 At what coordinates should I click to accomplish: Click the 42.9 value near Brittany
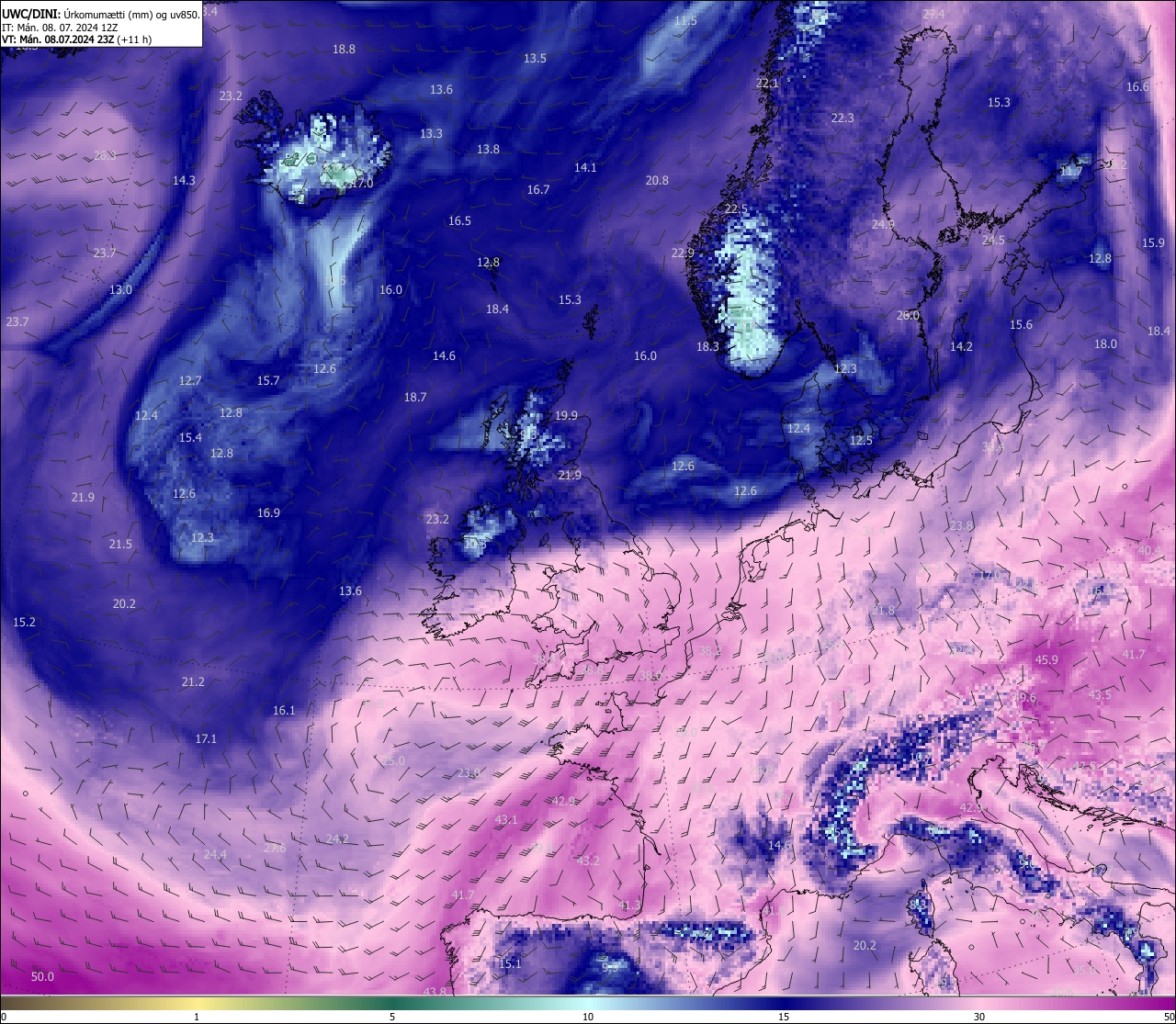coord(563,801)
